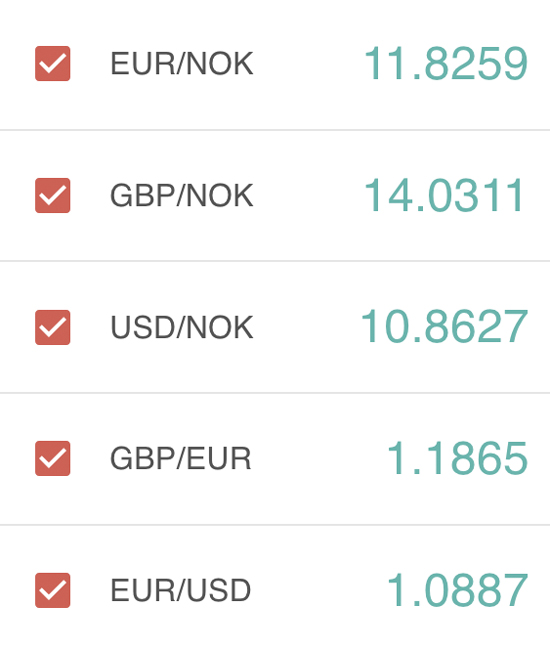
Task: Deselect the EUR/USD checkbox
Action: coord(53,590)
